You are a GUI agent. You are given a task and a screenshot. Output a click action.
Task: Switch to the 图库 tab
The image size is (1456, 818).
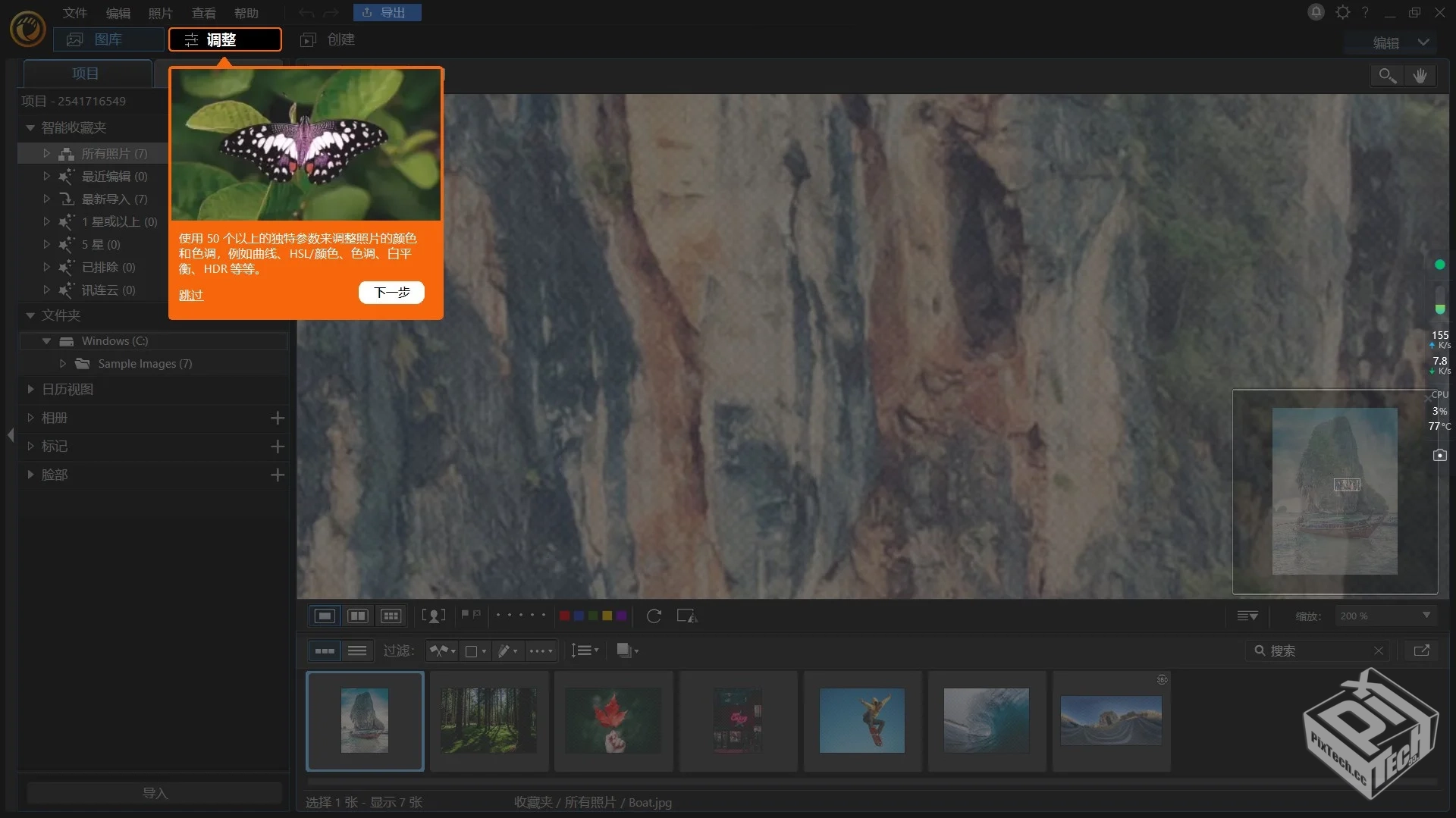click(x=108, y=39)
